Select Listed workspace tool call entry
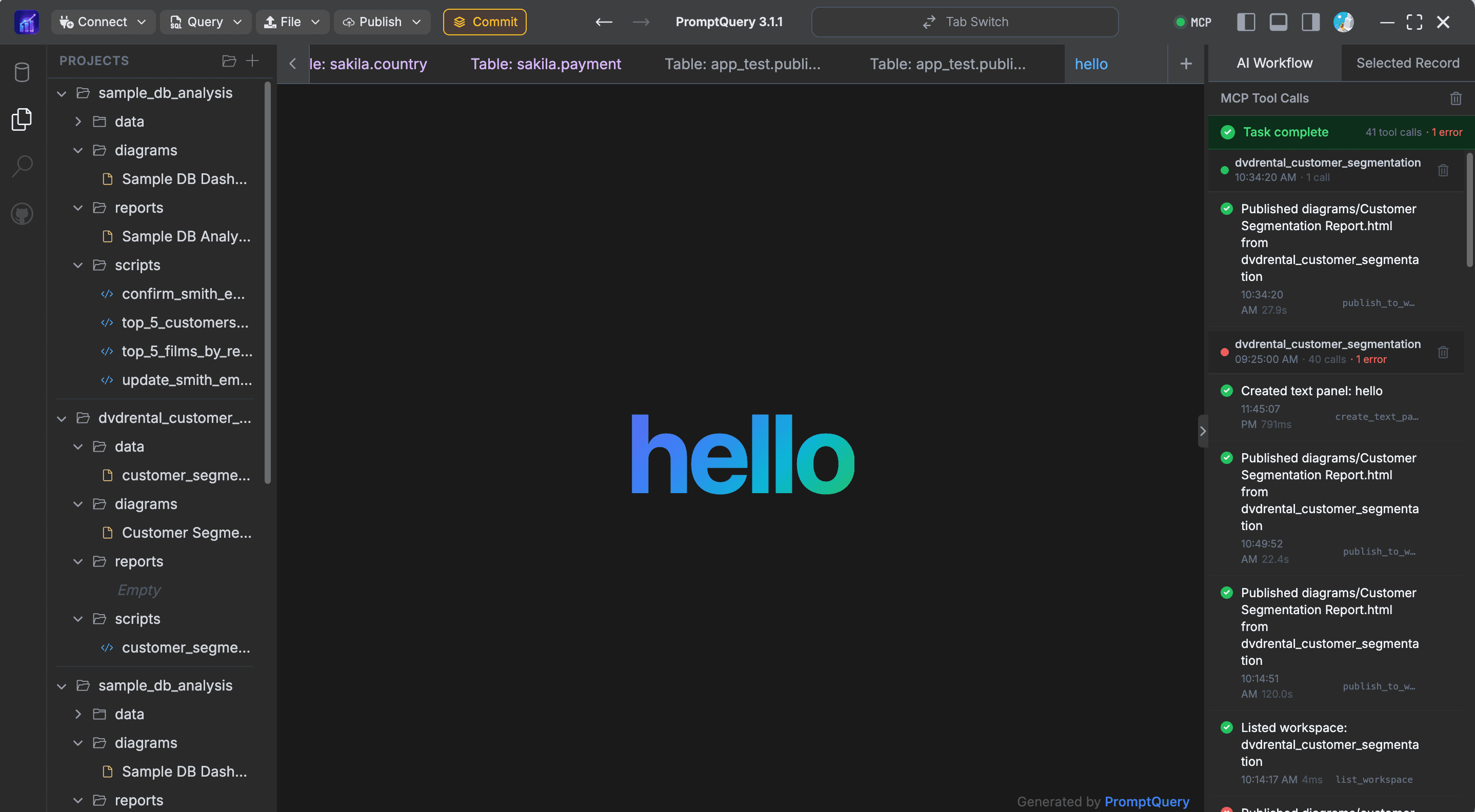Image resolution: width=1475 pixels, height=812 pixels. [1337, 753]
